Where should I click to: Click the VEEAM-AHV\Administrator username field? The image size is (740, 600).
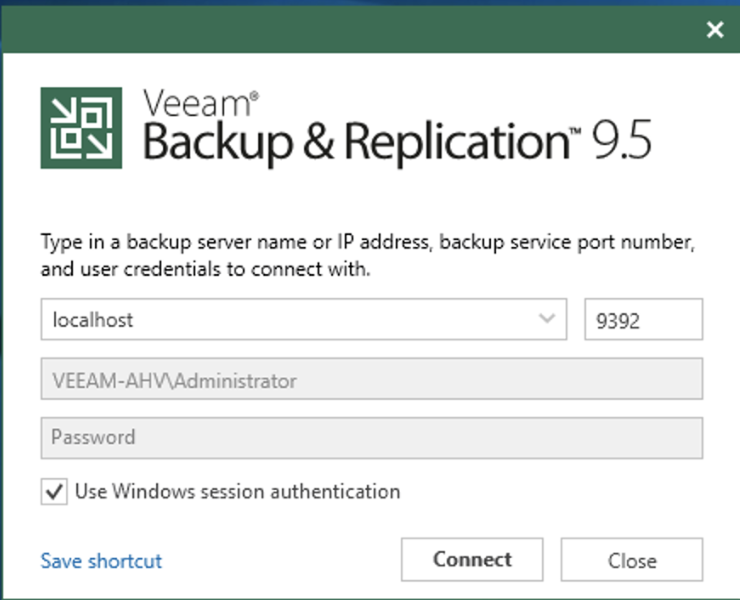372,379
